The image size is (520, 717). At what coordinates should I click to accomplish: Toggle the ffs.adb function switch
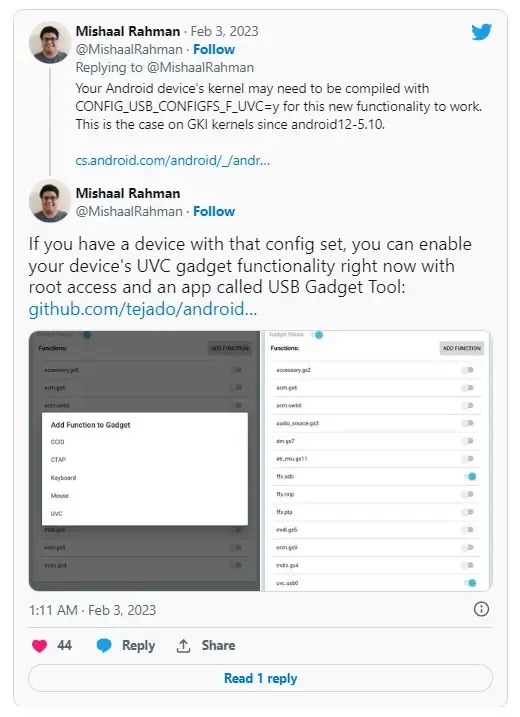tap(469, 476)
